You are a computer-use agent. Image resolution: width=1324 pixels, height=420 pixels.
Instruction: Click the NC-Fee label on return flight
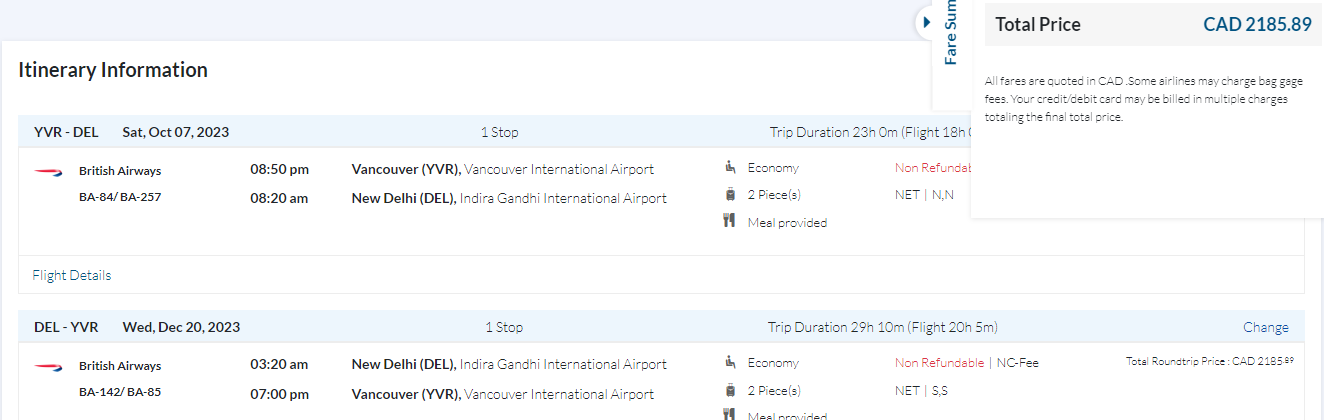tap(1018, 363)
